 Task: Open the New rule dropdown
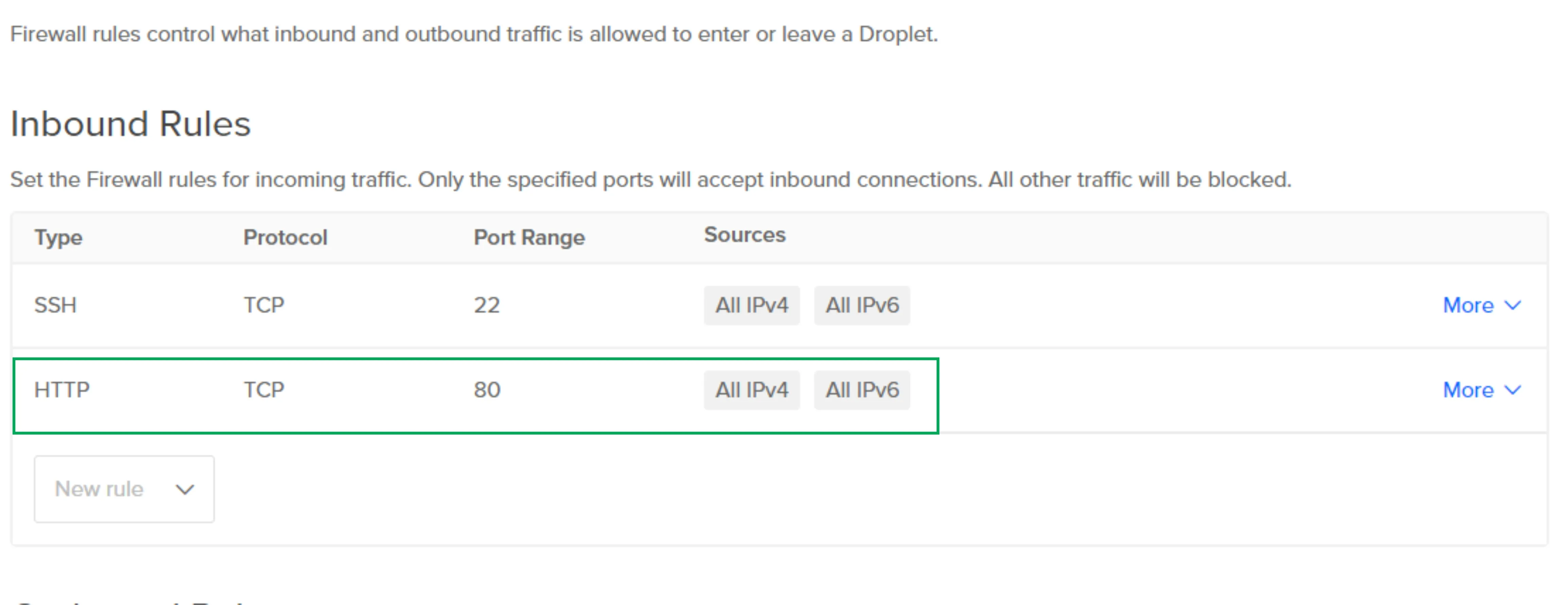pyautogui.click(x=124, y=489)
